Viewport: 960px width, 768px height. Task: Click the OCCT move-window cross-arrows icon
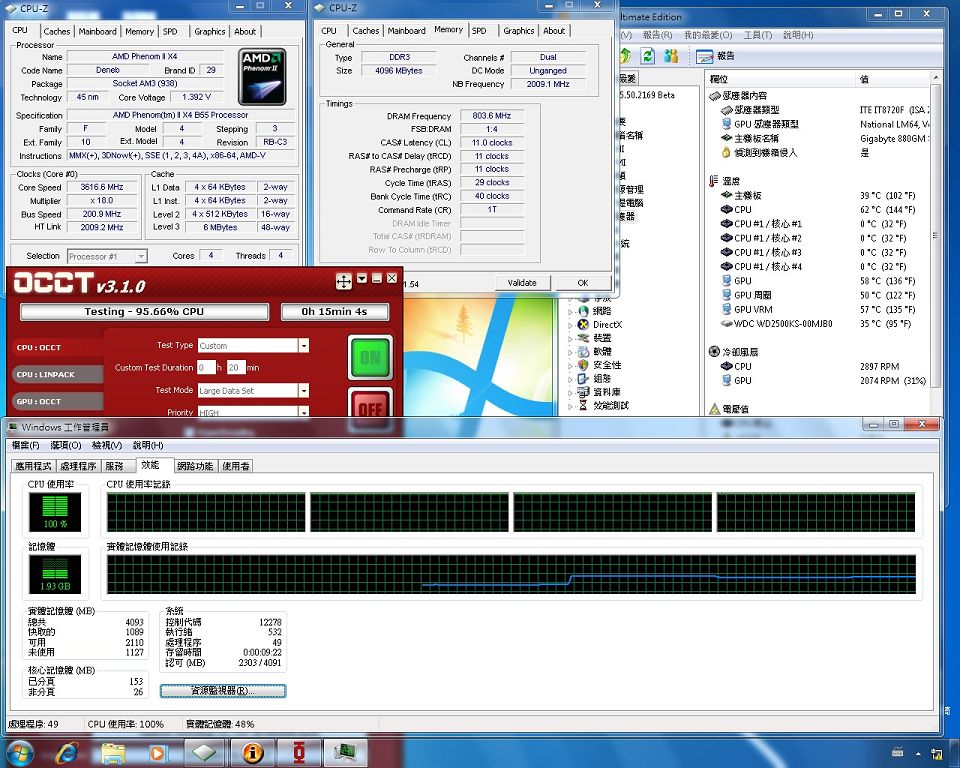pos(344,281)
